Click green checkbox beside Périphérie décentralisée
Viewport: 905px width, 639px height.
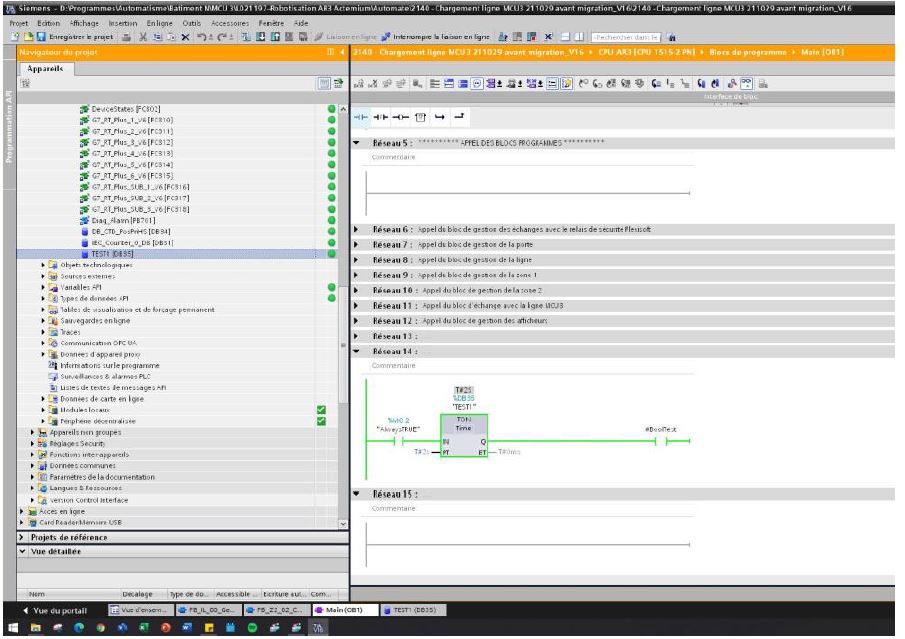(322, 421)
